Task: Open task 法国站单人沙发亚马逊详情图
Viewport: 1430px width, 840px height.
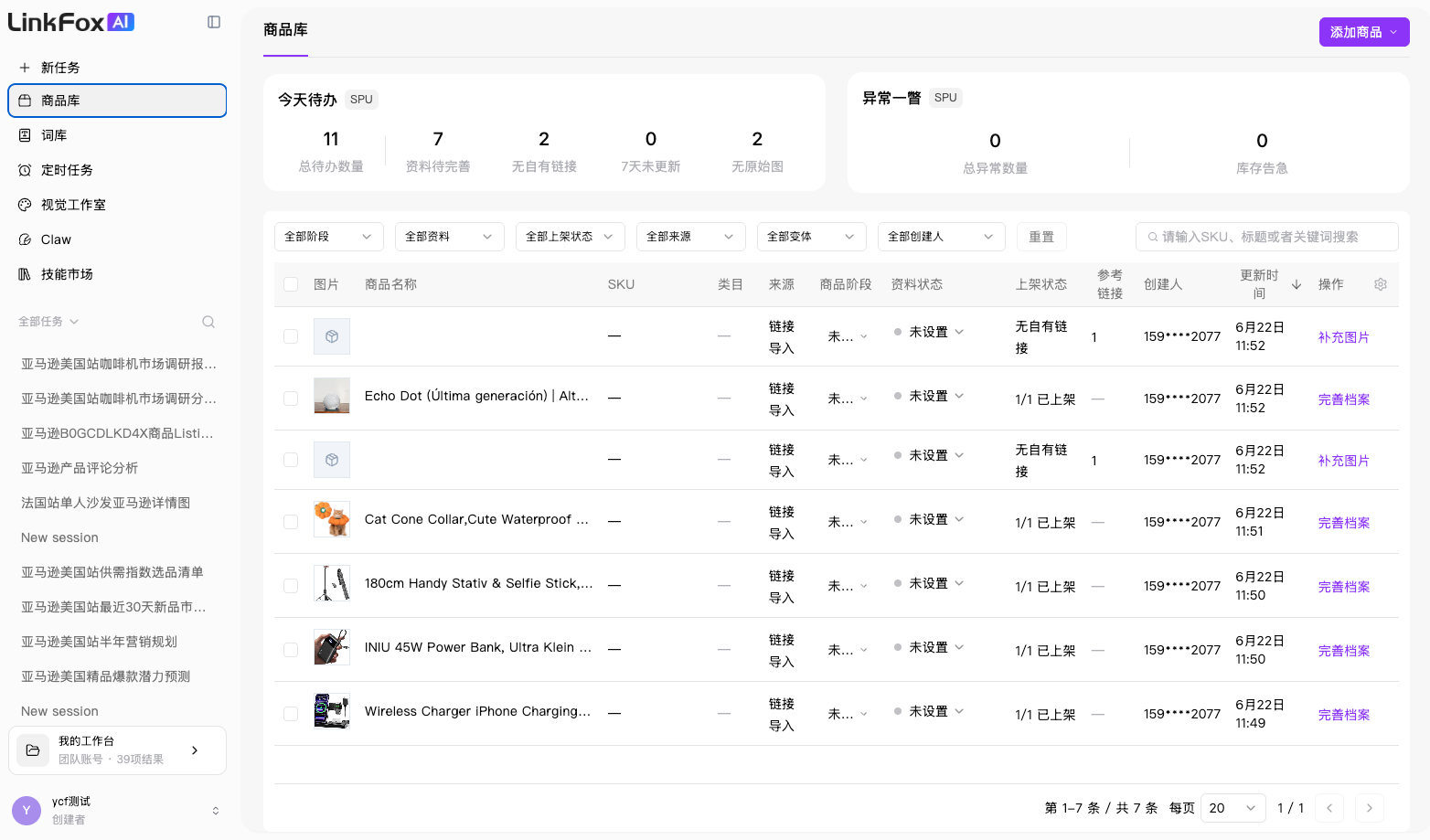Action: pos(106,503)
